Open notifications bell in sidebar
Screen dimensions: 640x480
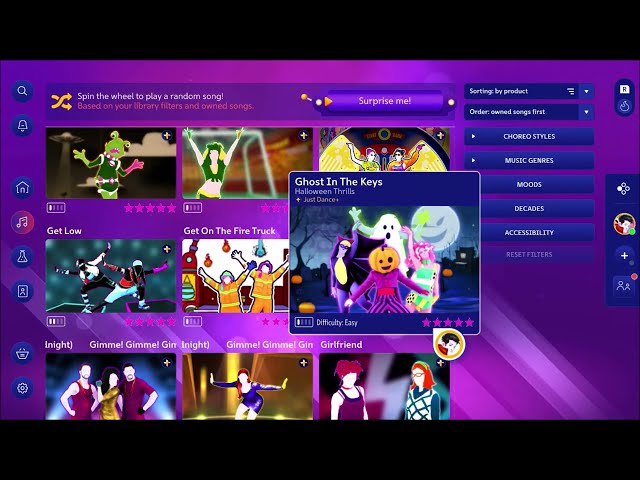click(x=22, y=126)
